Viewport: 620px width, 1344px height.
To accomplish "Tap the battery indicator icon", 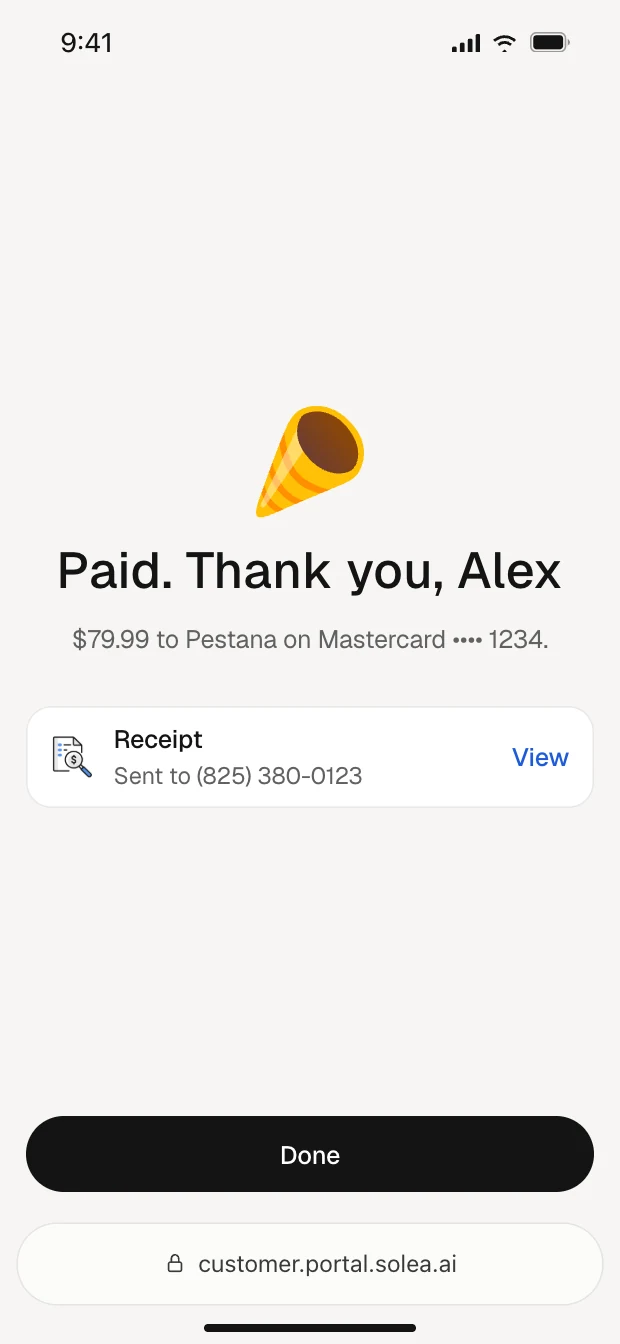I will click(x=550, y=43).
